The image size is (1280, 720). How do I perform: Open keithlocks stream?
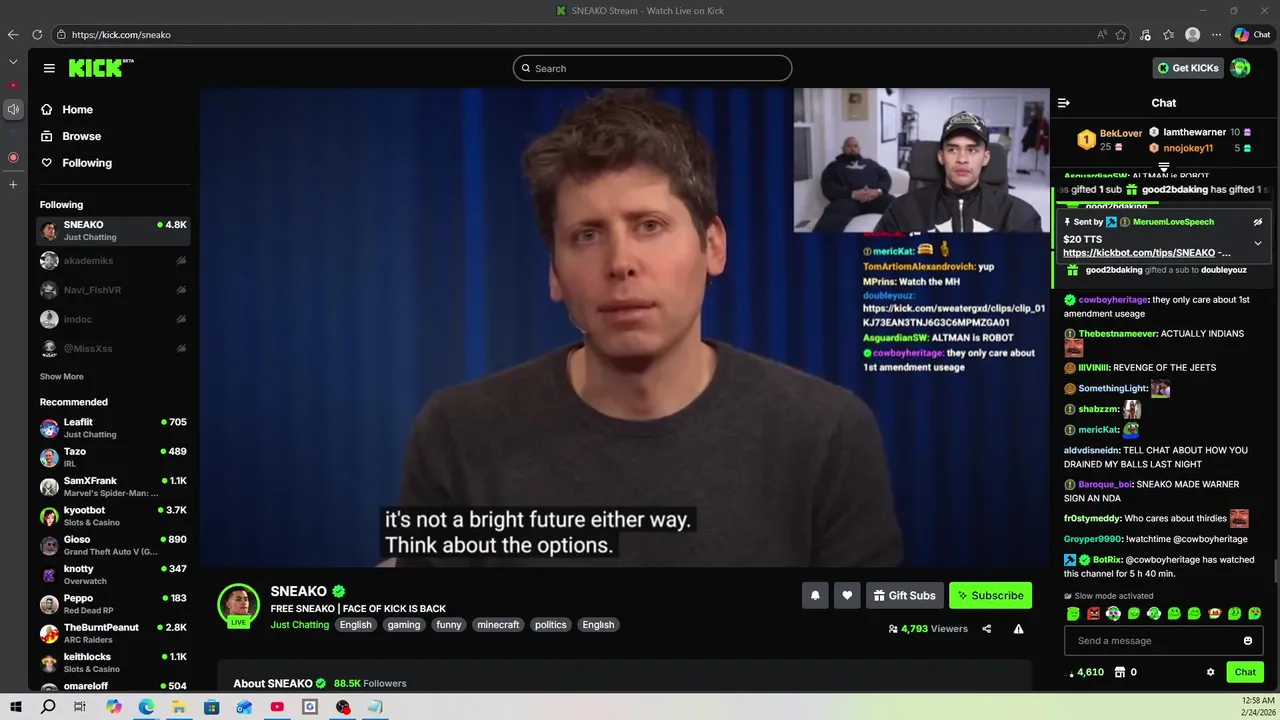pyautogui.click(x=113, y=663)
